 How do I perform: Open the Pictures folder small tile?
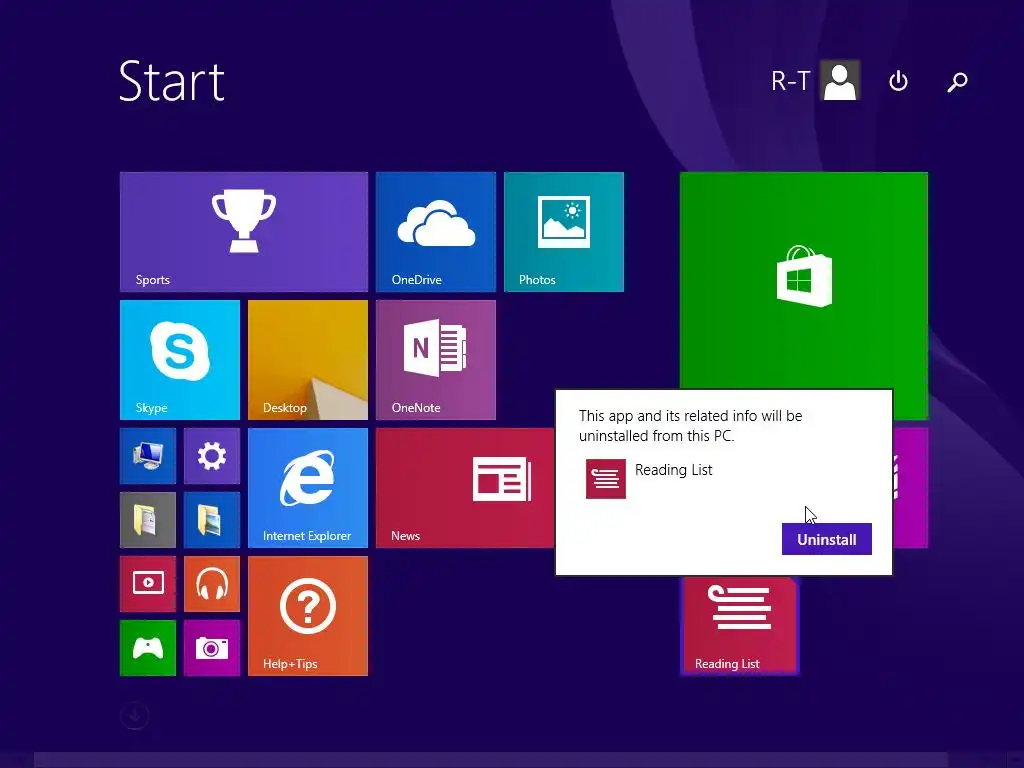tap(212, 520)
